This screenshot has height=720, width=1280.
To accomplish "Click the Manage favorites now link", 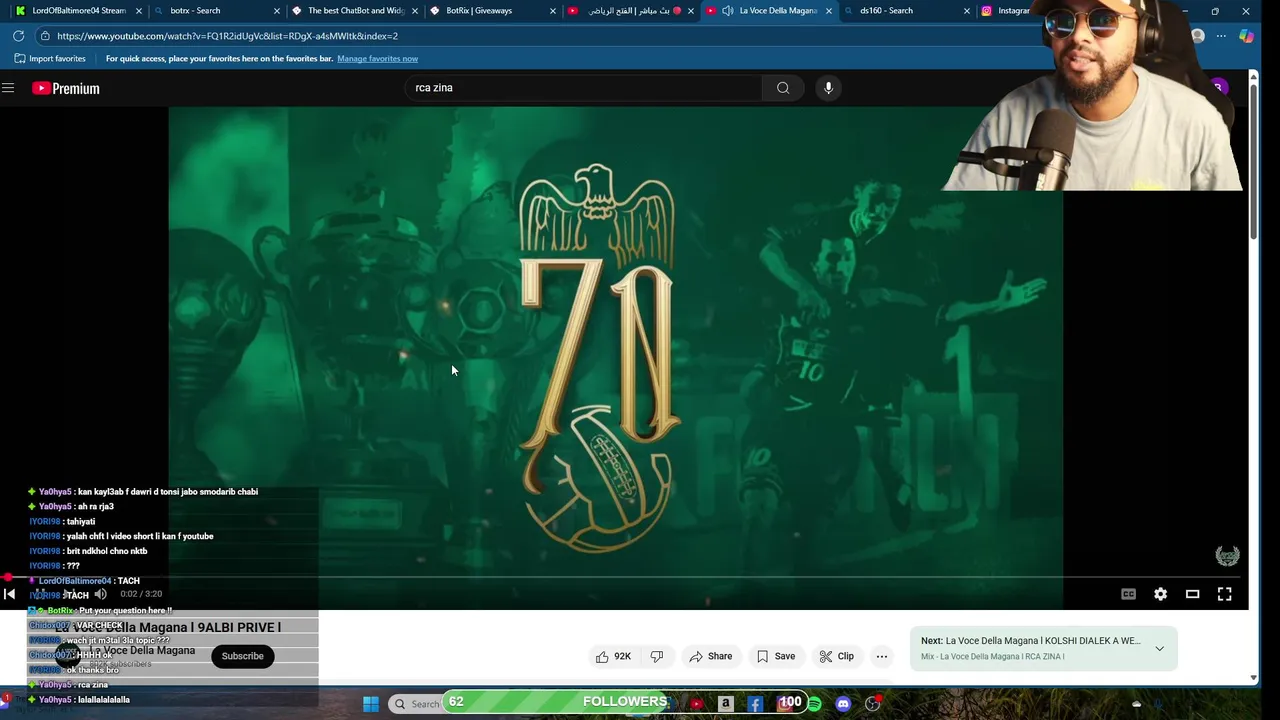I will point(377,59).
